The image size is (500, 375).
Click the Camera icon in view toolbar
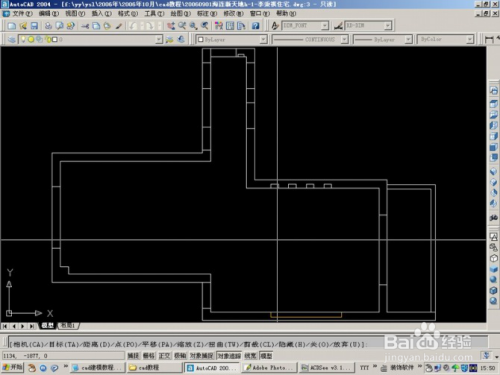(x=493, y=218)
